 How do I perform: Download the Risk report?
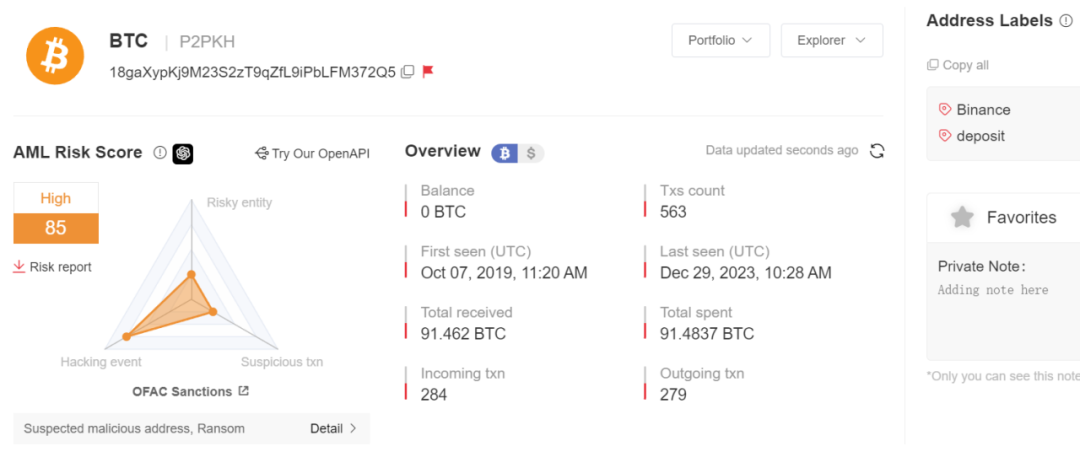(x=52, y=267)
